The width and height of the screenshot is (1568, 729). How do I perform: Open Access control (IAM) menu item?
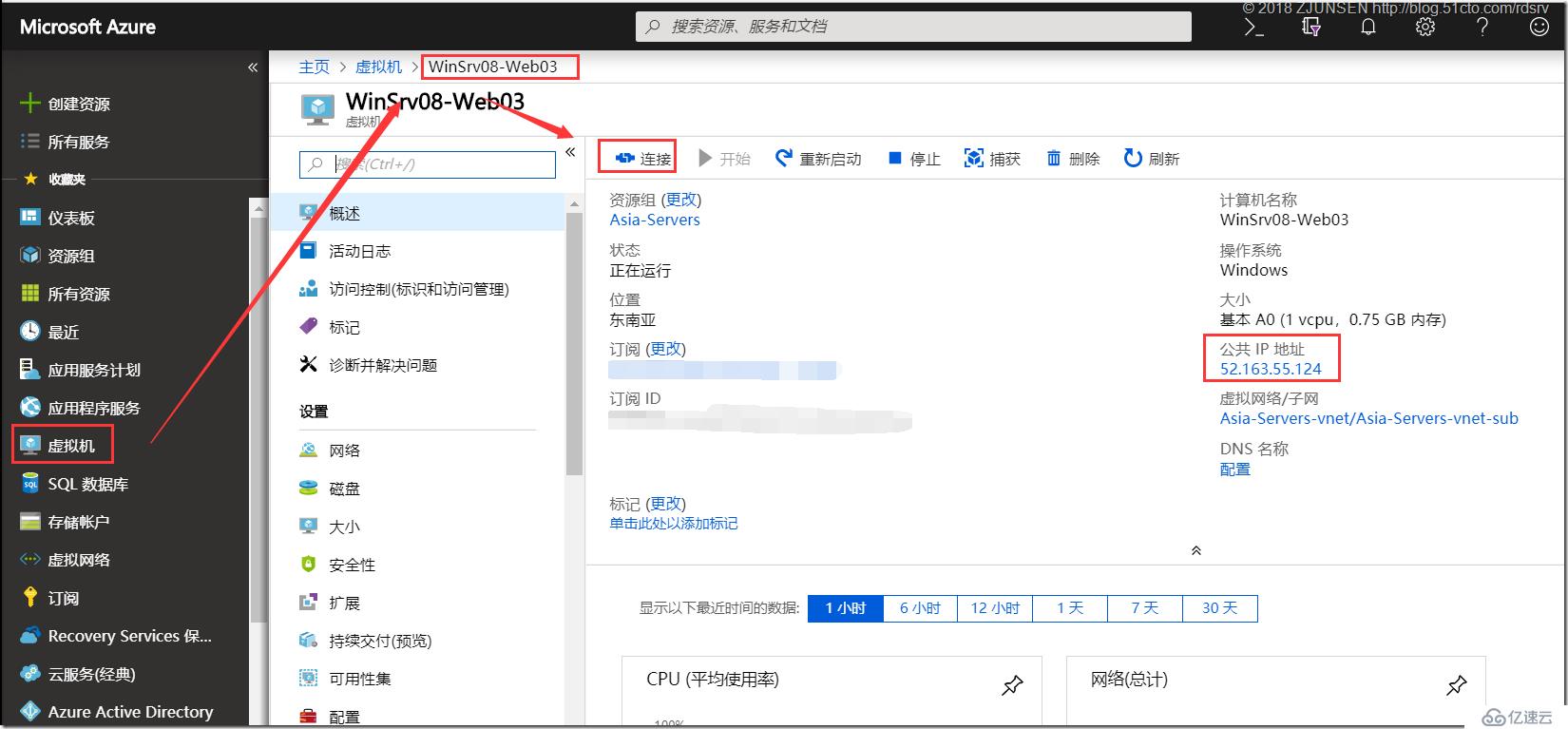pyautogui.click(x=418, y=289)
